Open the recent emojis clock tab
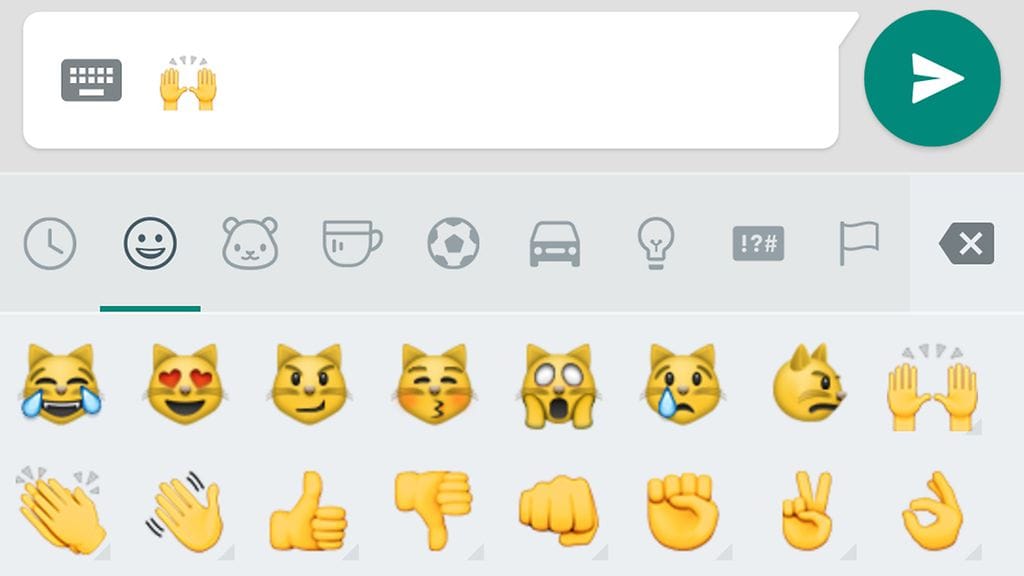Viewport: 1024px width, 576px height. click(50, 244)
